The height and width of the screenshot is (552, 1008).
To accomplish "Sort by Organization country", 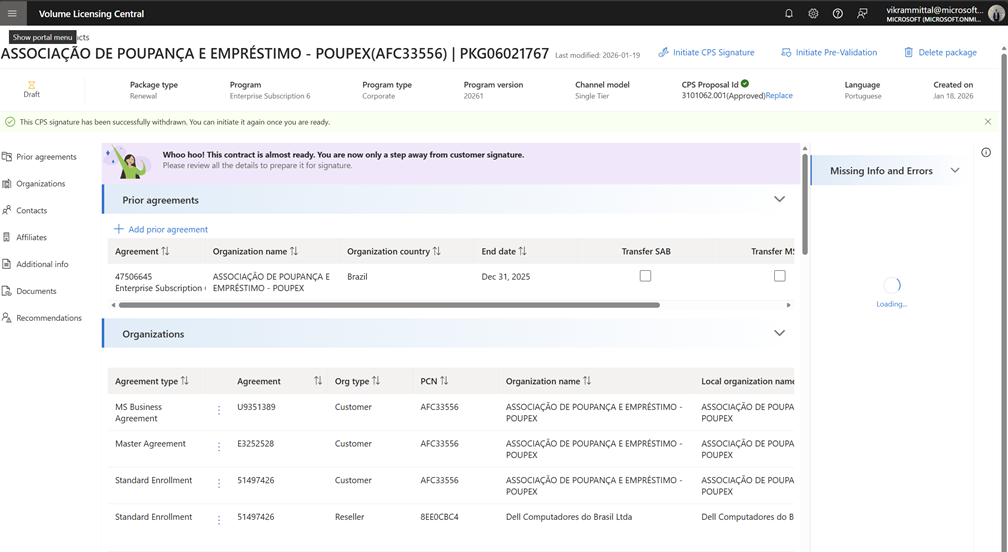I will coord(436,251).
